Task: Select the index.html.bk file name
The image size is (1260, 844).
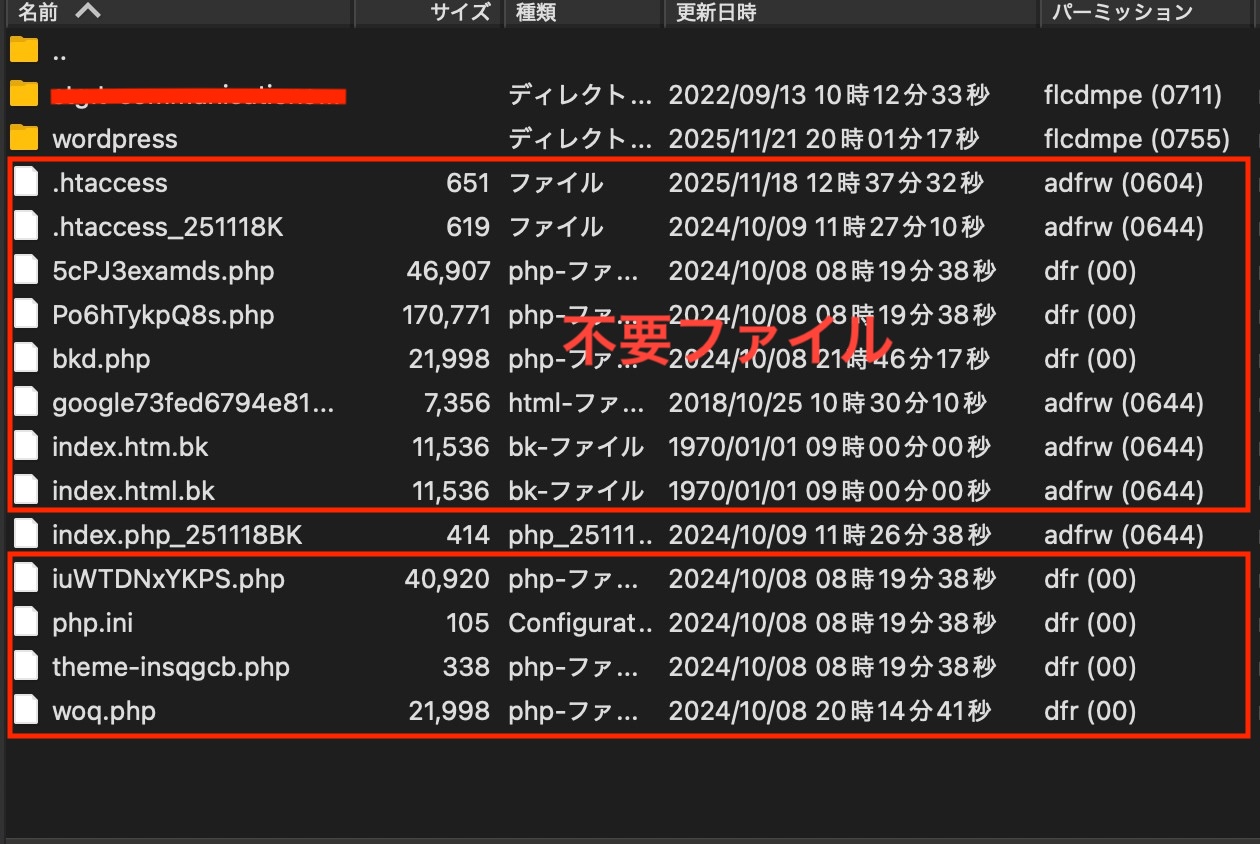Action: coord(133,491)
